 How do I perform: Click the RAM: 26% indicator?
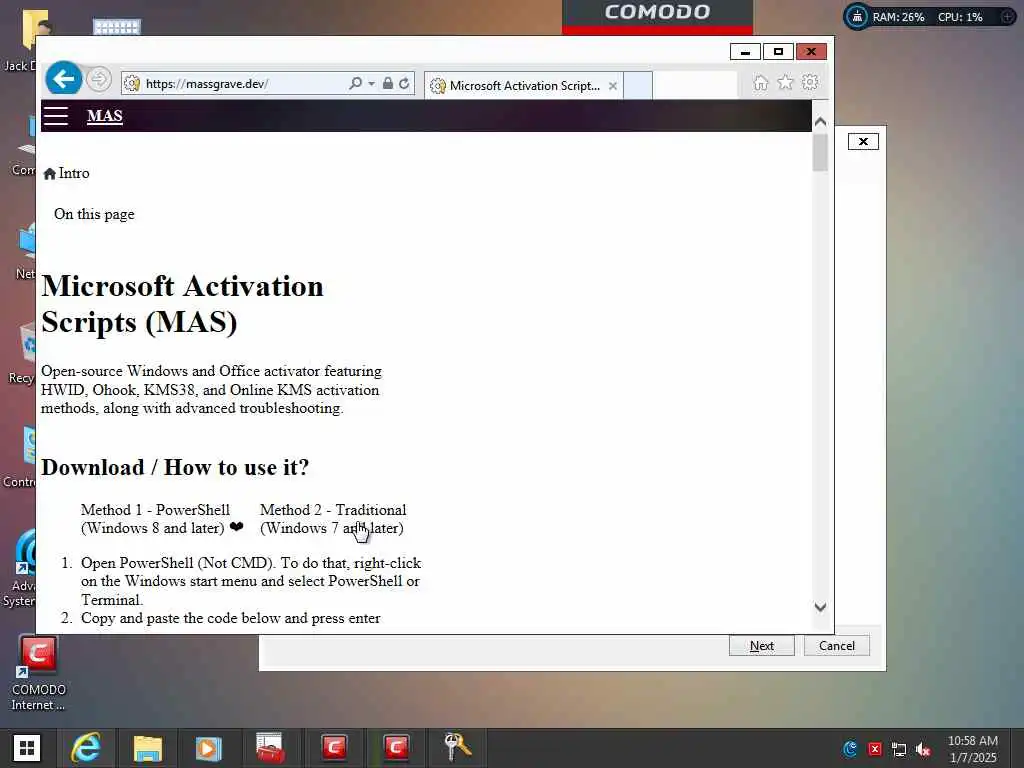point(898,17)
